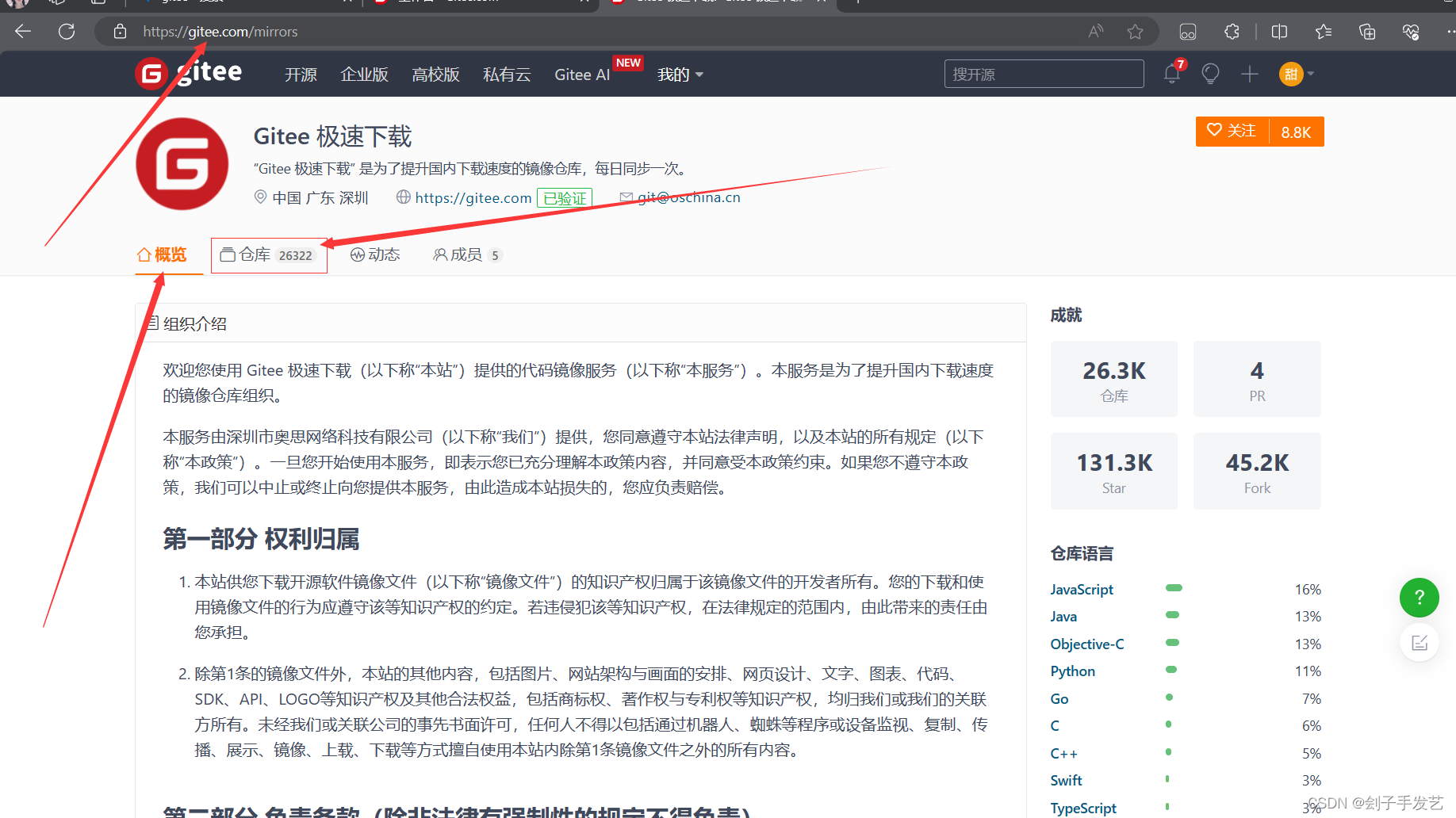The height and width of the screenshot is (818, 1456).
Task: Filter repositories by Java language
Action: click(x=1063, y=617)
